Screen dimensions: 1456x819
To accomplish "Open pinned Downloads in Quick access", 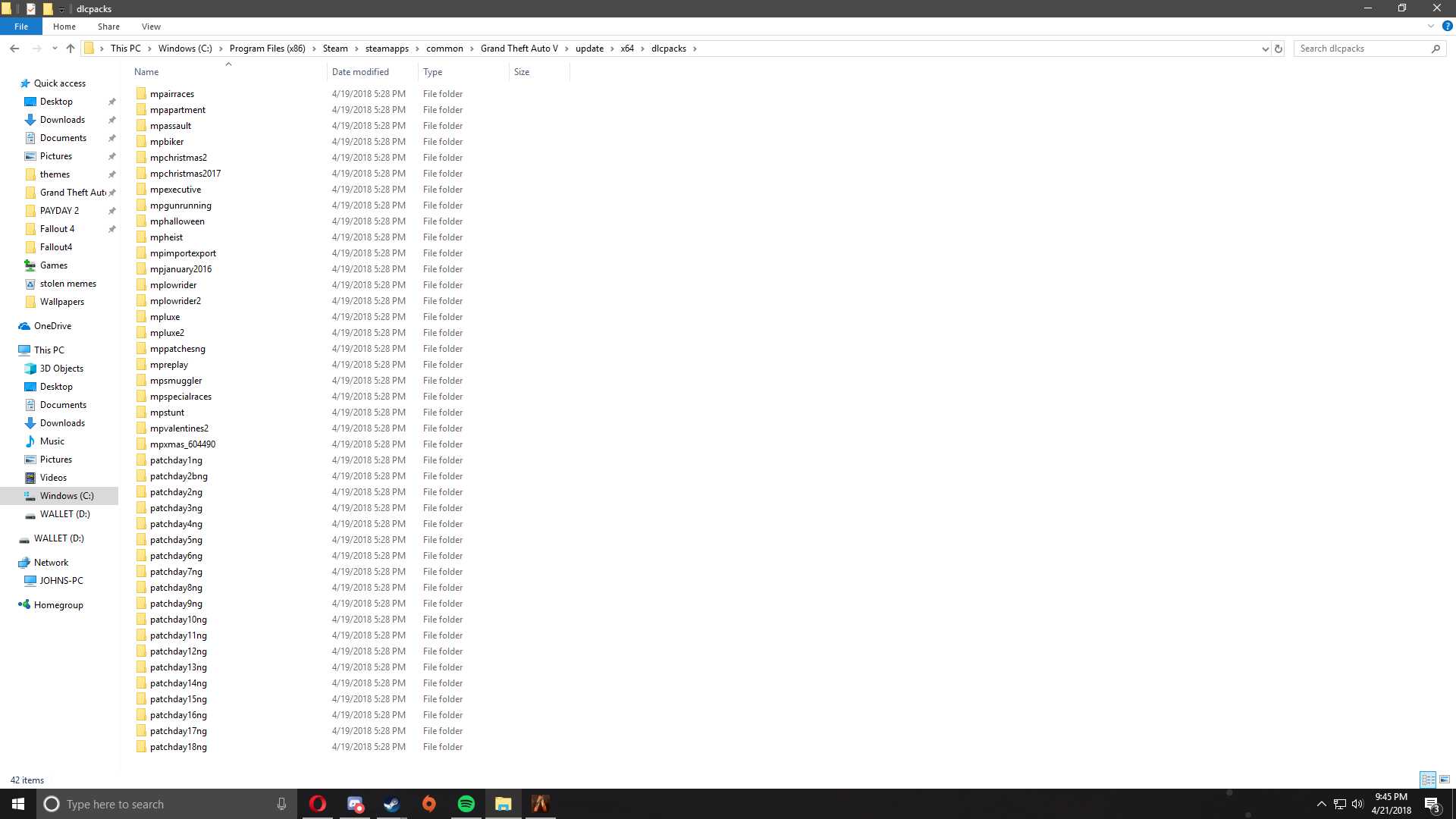I will pyautogui.click(x=62, y=120).
